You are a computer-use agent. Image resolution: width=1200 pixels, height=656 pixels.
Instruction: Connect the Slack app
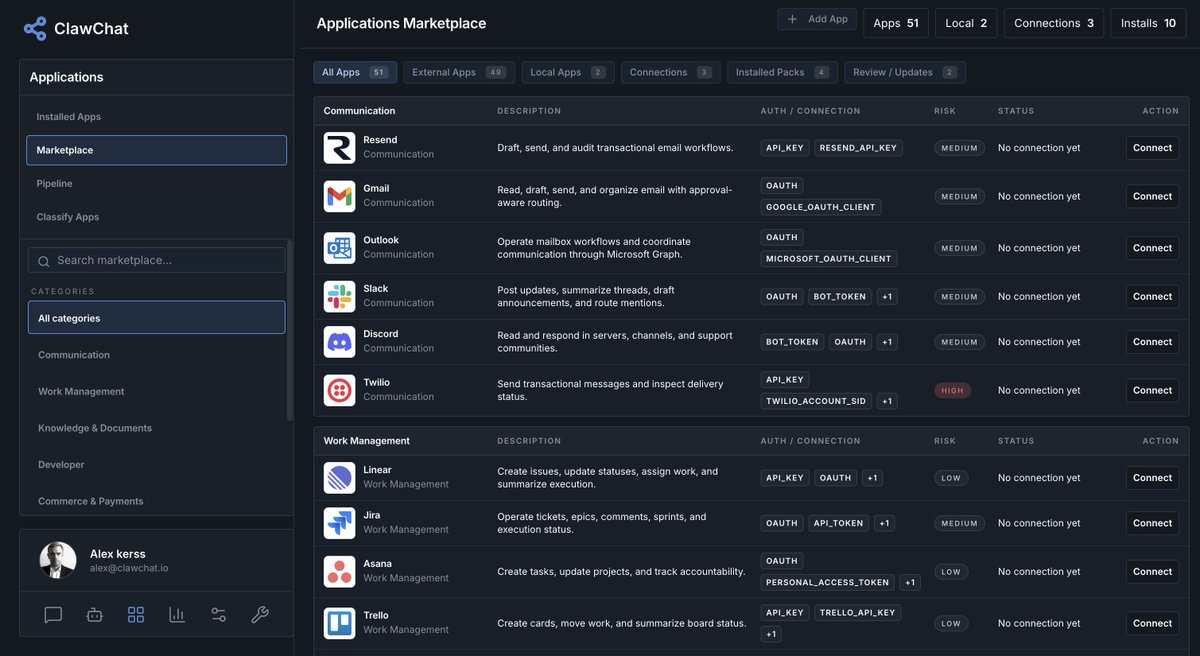click(x=1152, y=296)
